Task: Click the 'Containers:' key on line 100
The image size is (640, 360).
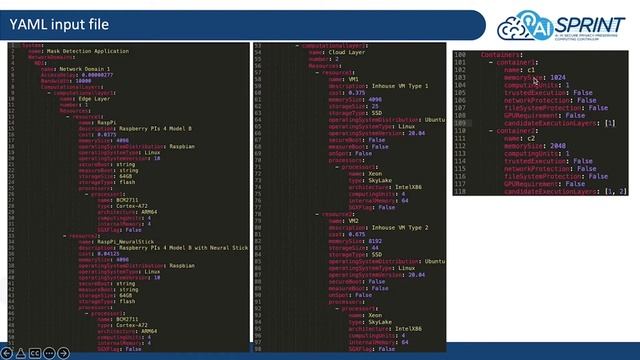Action: tap(502, 55)
